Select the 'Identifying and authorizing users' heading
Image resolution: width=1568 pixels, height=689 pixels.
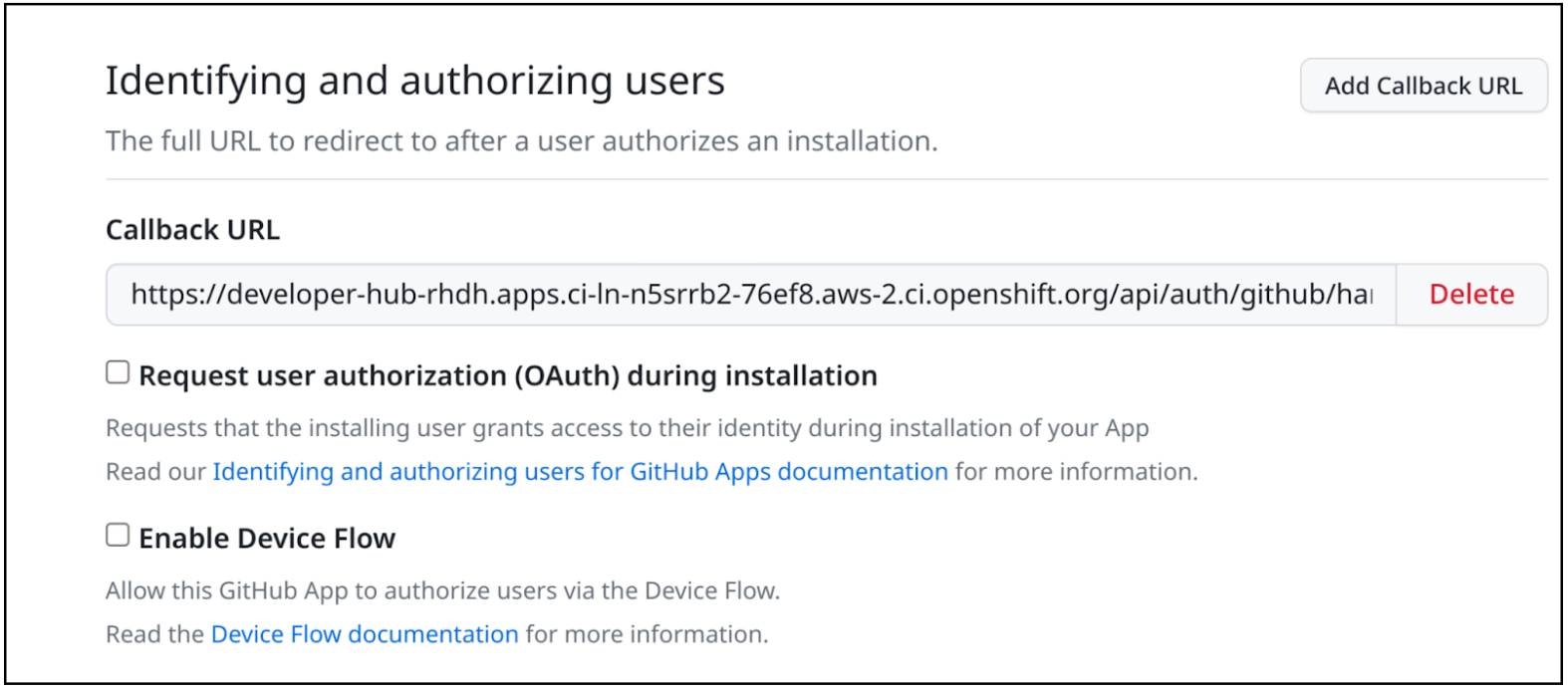coord(414,81)
